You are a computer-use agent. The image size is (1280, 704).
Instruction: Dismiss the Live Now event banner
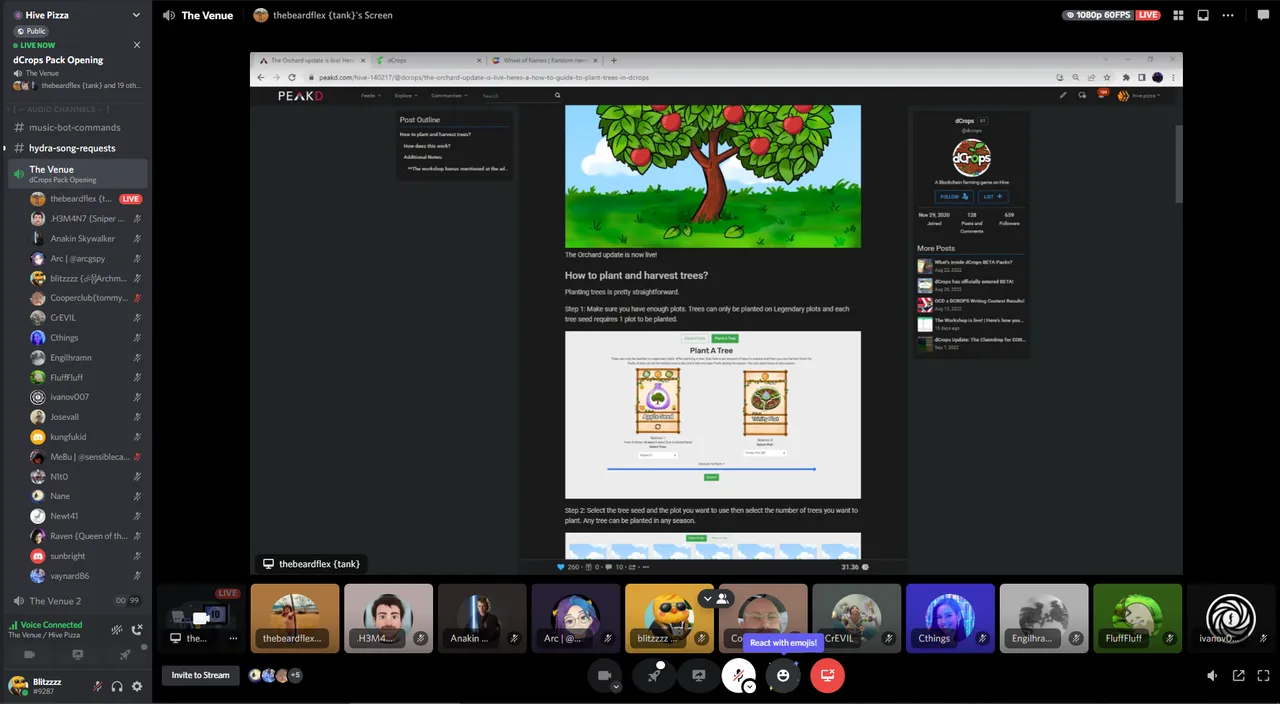pyautogui.click(x=137, y=45)
